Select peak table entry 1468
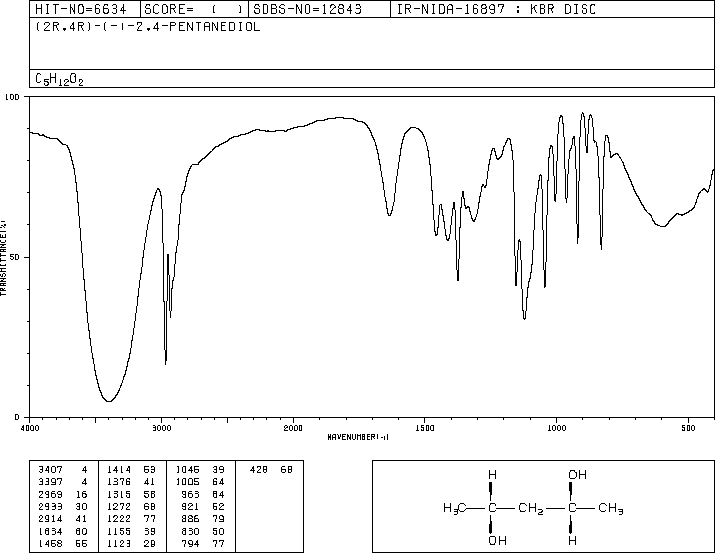Viewport: 715px width, 553px height. pos(51,544)
